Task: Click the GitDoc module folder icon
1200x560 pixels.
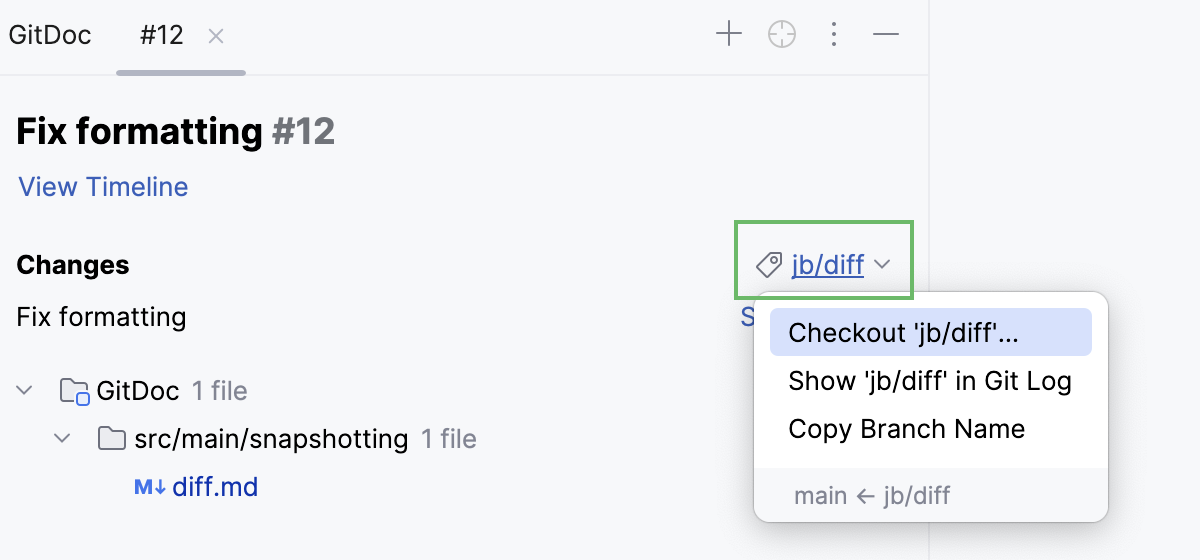Action: [x=75, y=391]
